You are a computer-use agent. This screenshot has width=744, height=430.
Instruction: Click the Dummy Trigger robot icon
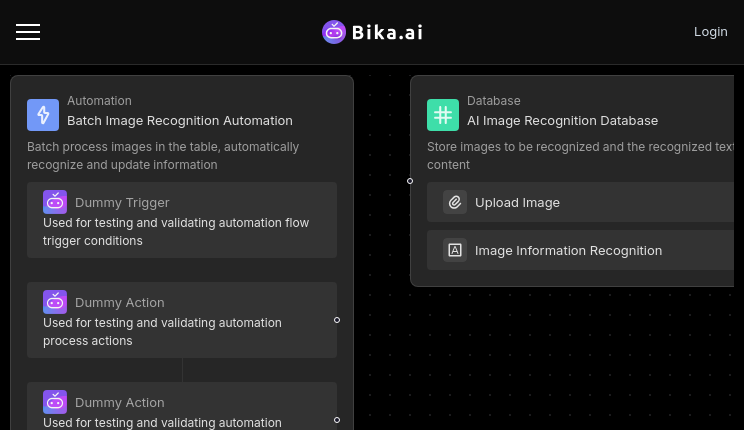(55, 202)
